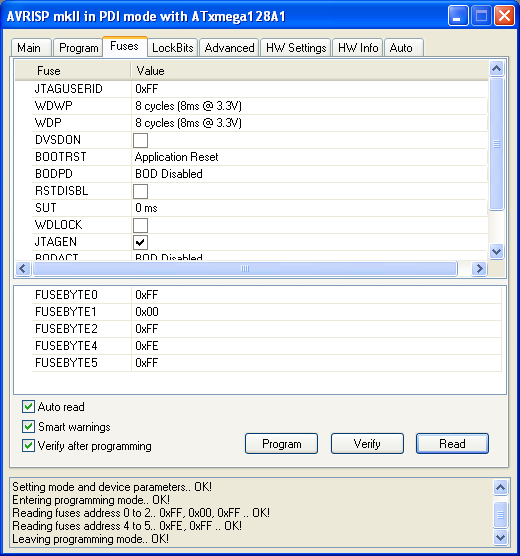This screenshot has width=520, height=556.
Task: Click the horizontal scroll left arrow
Action: click(x=23, y=268)
